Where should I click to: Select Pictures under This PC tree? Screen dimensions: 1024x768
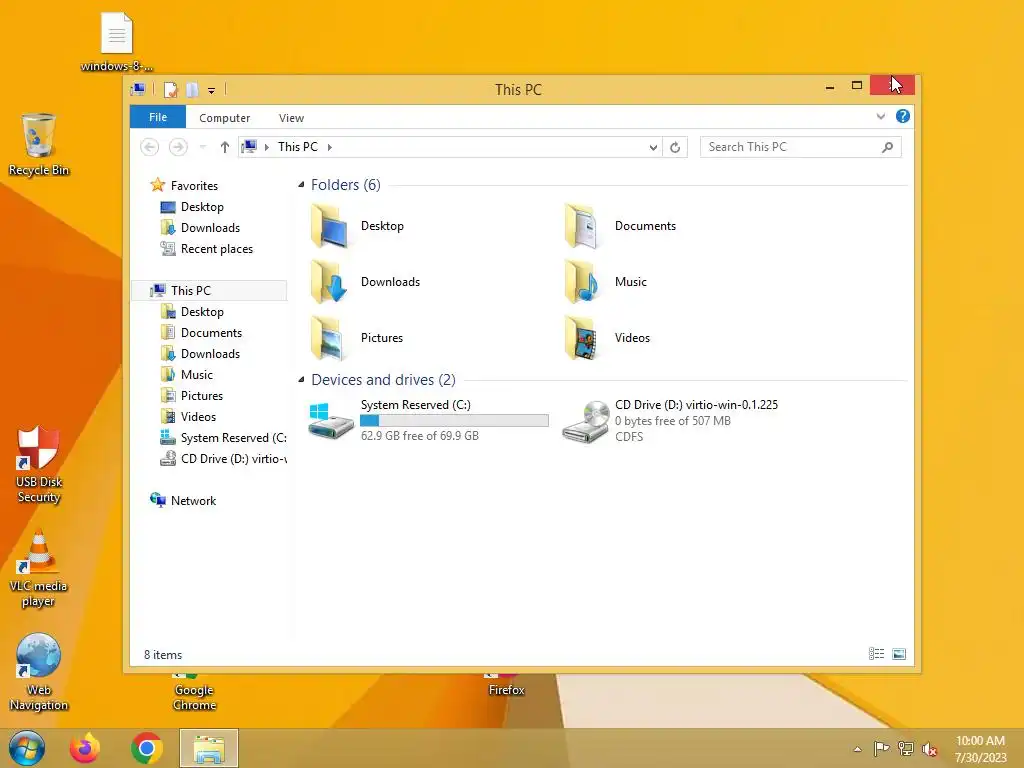coord(202,396)
